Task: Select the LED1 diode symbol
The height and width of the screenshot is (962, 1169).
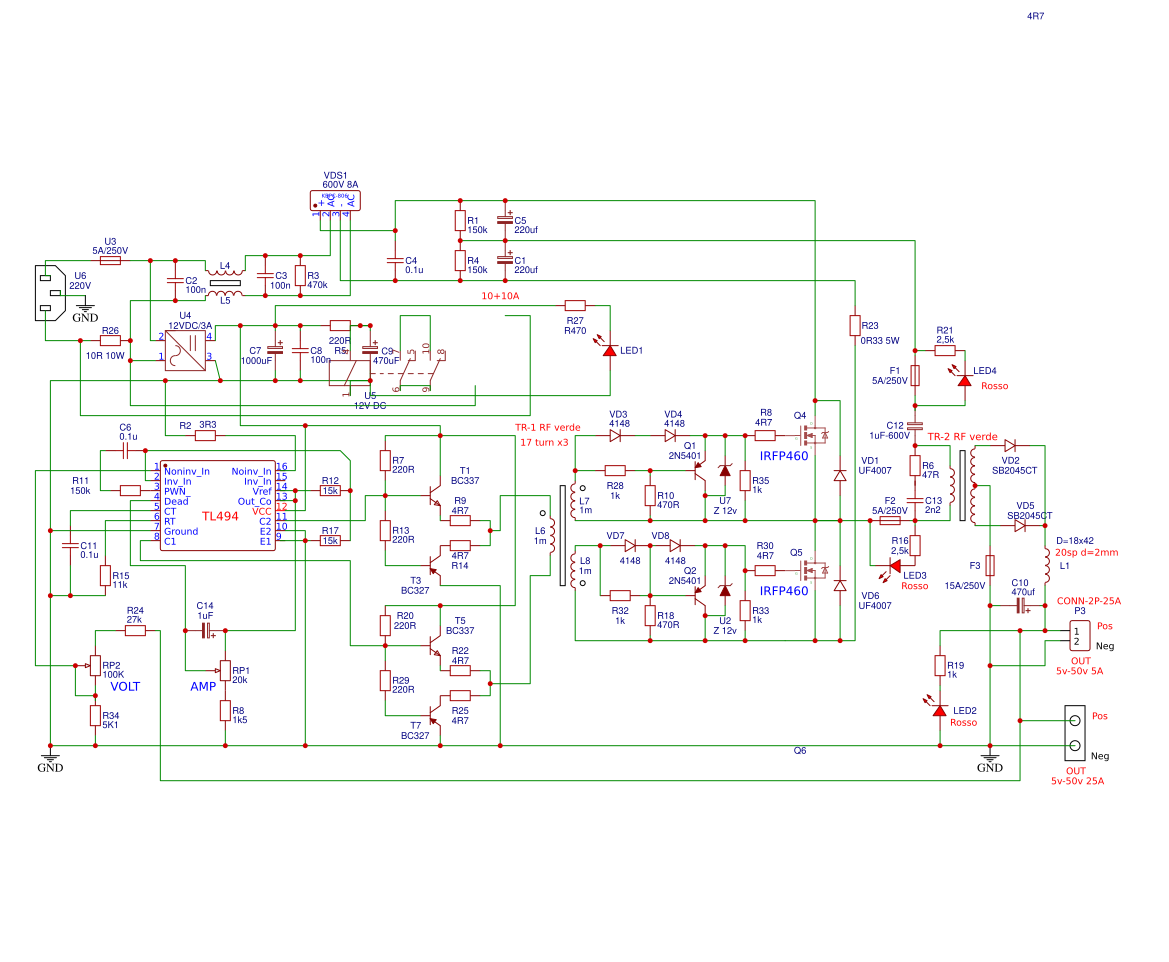Action: tap(610, 350)
